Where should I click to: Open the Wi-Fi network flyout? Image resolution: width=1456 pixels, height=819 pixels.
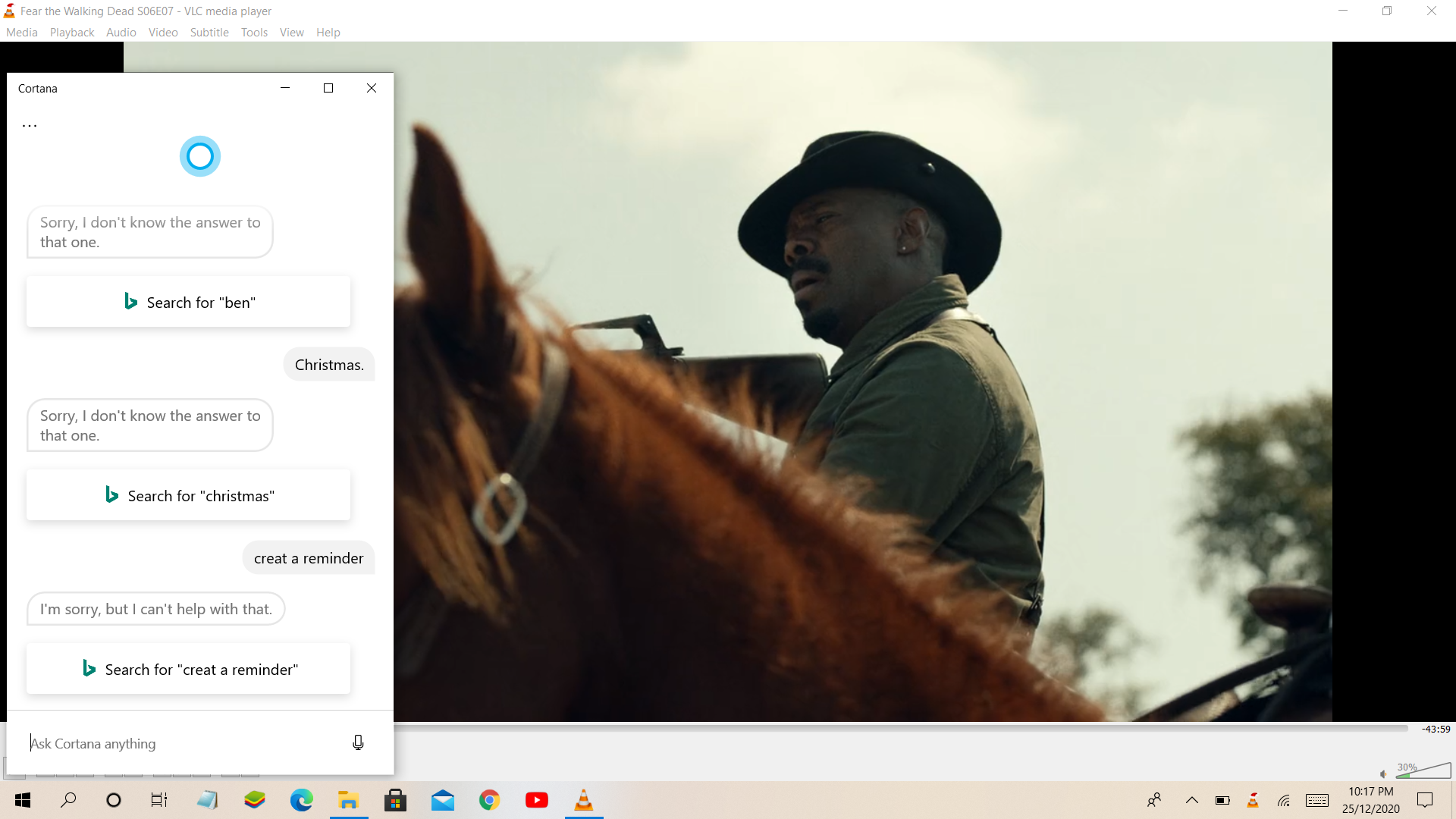[1284, 800]
